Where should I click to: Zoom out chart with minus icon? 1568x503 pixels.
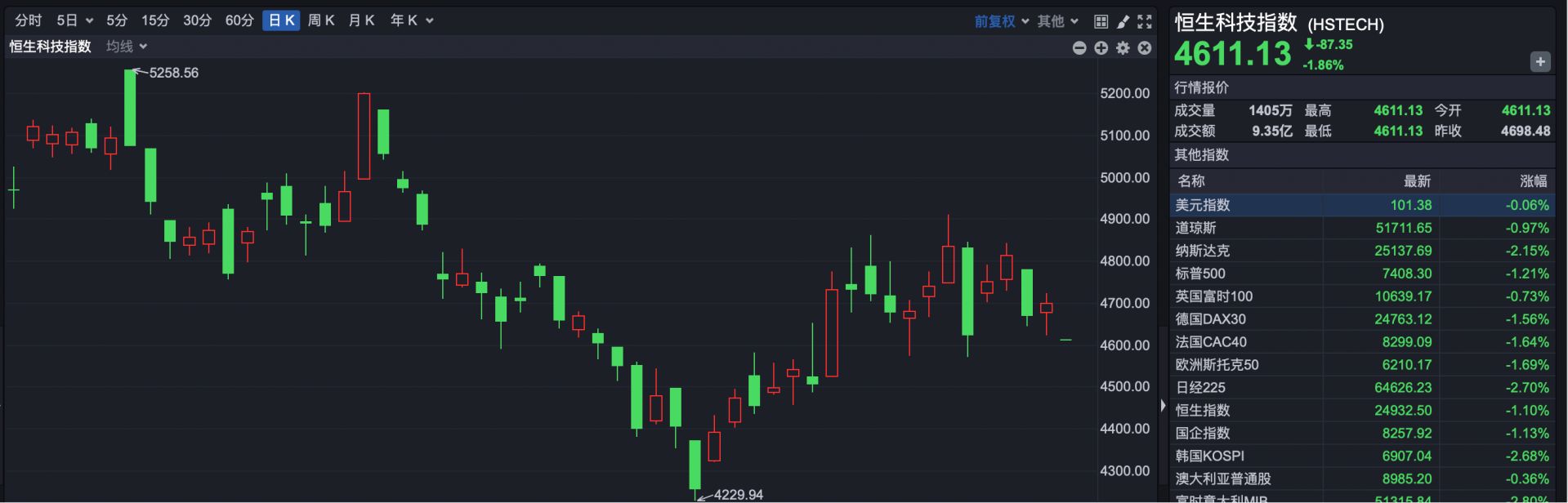tap(1079, 48)
